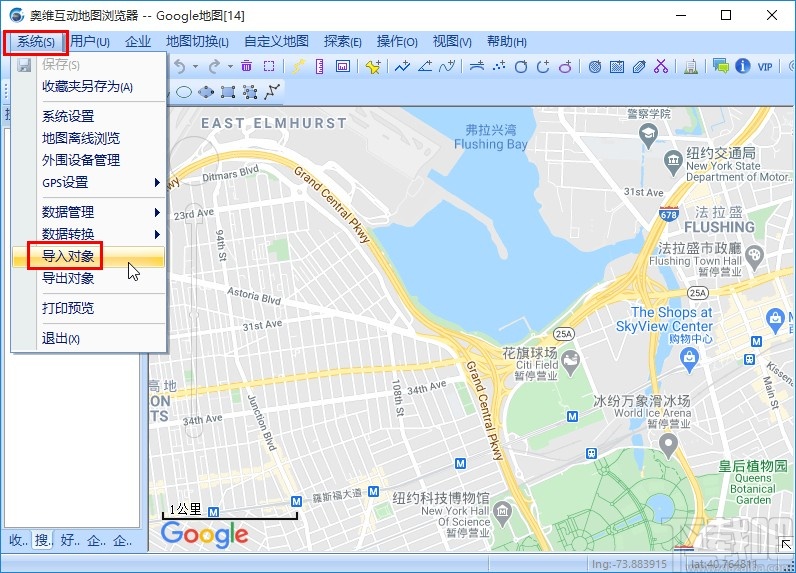
Task: Click the lng:-73.883915 status bar value
Action: pos(629,564)
